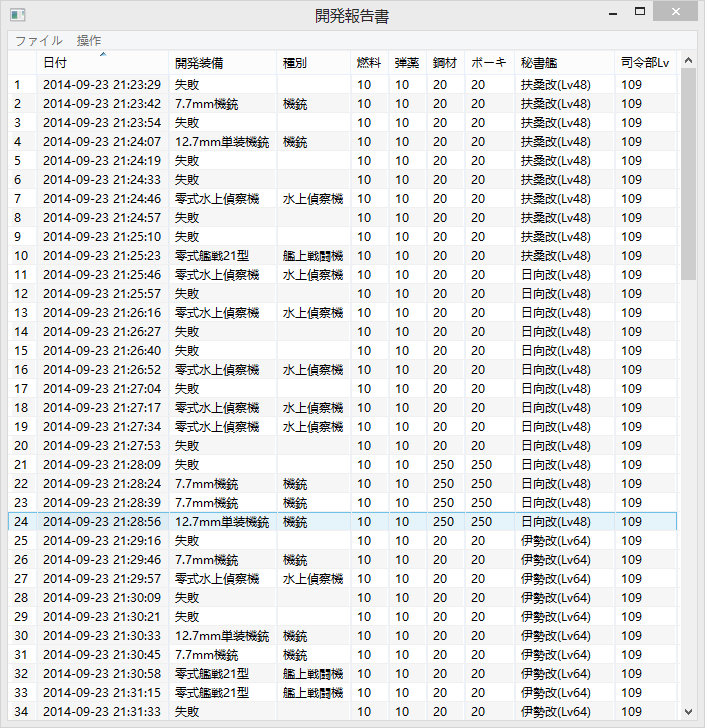705x728 pixels.
Task: Select 水上偵察機 type cell in row 16
Action: 313,370
